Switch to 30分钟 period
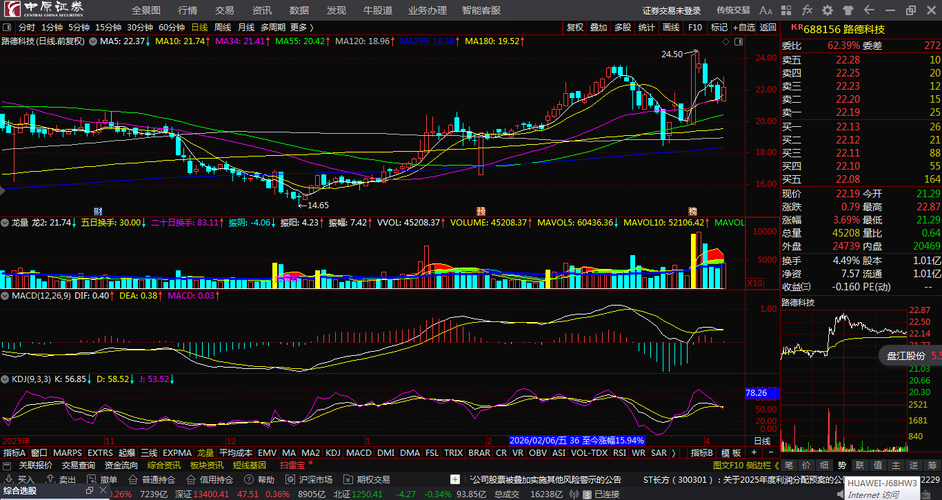The height and width of the screenshot is (500, 942). point(140,27)
